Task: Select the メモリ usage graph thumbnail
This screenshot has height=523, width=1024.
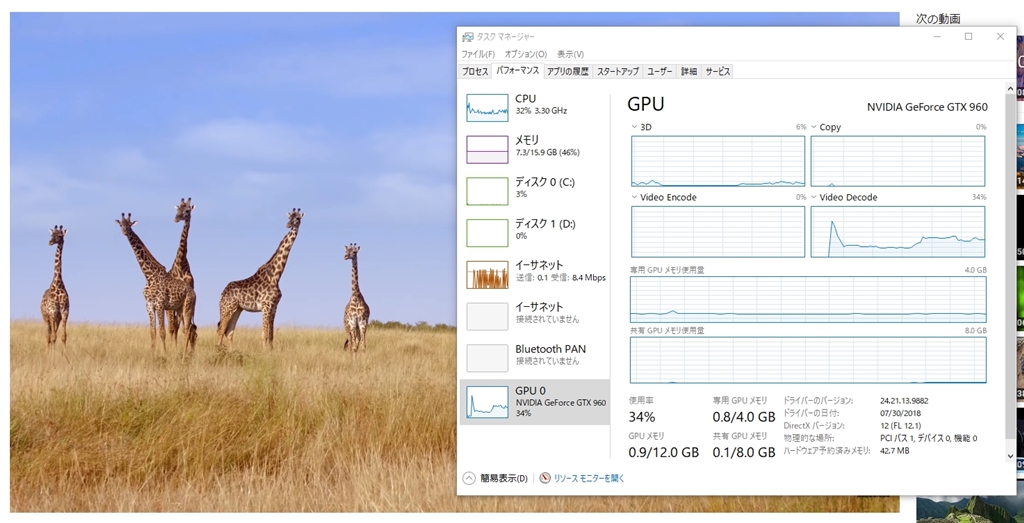Action: click(x=487, y=150)
